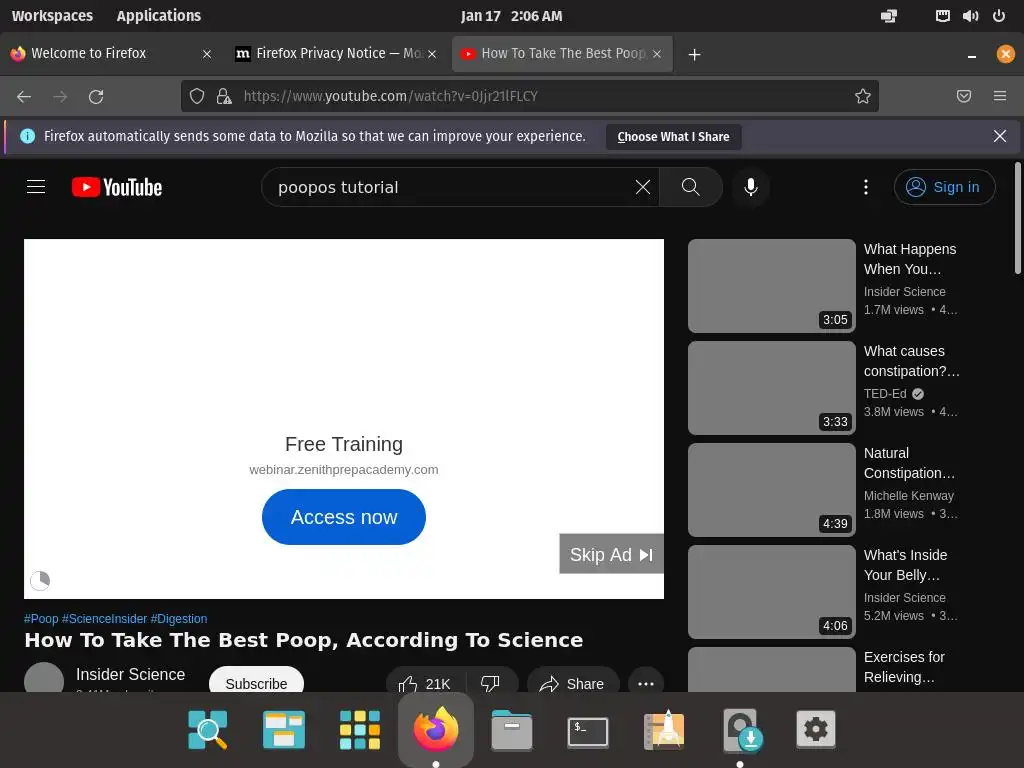Skip the ad with Skip Ad

pos(611,554)
